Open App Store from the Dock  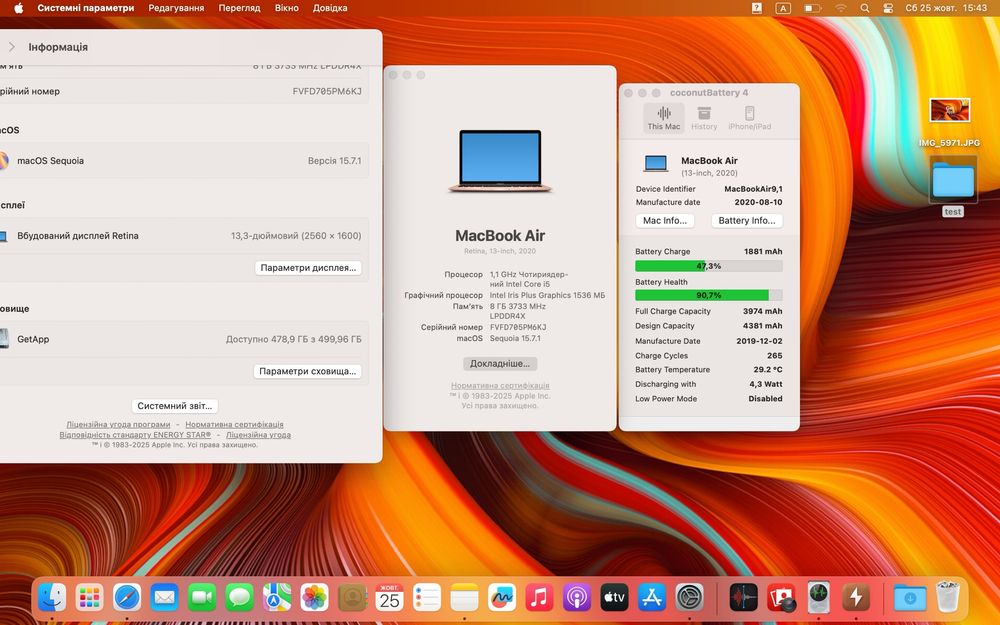[x=652, y=598]
